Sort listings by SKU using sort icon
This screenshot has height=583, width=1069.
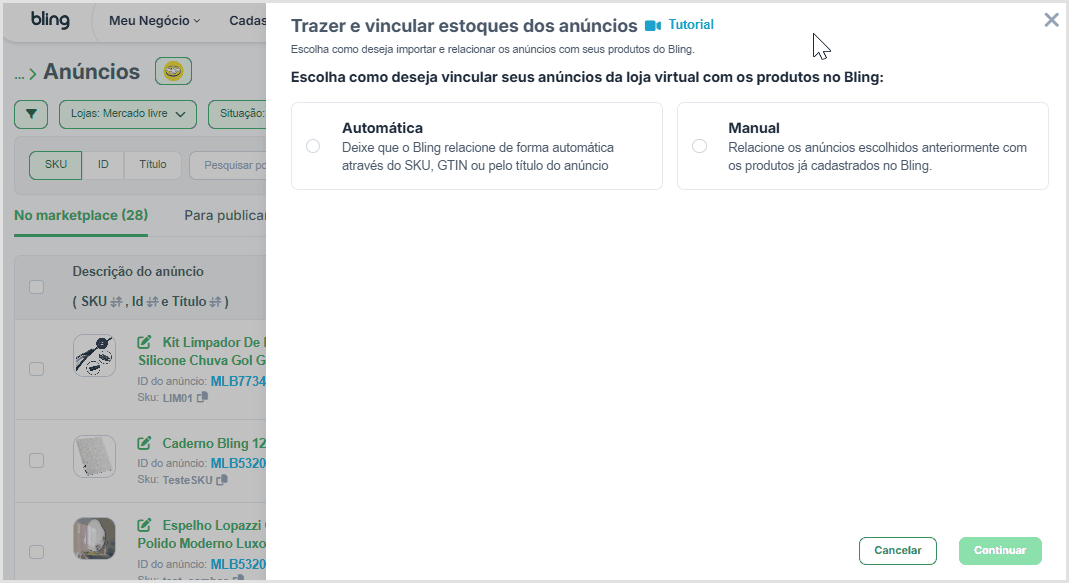click(x=116, y=302)
